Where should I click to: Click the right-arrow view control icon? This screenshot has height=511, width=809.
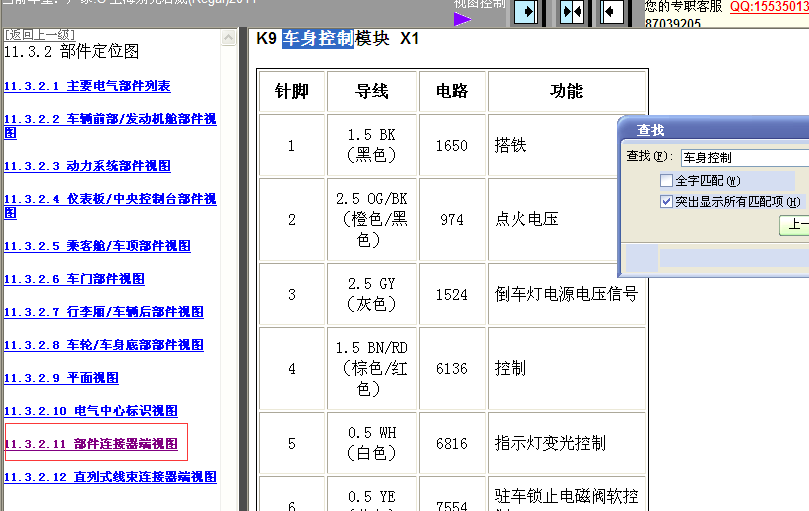point(527,12)
